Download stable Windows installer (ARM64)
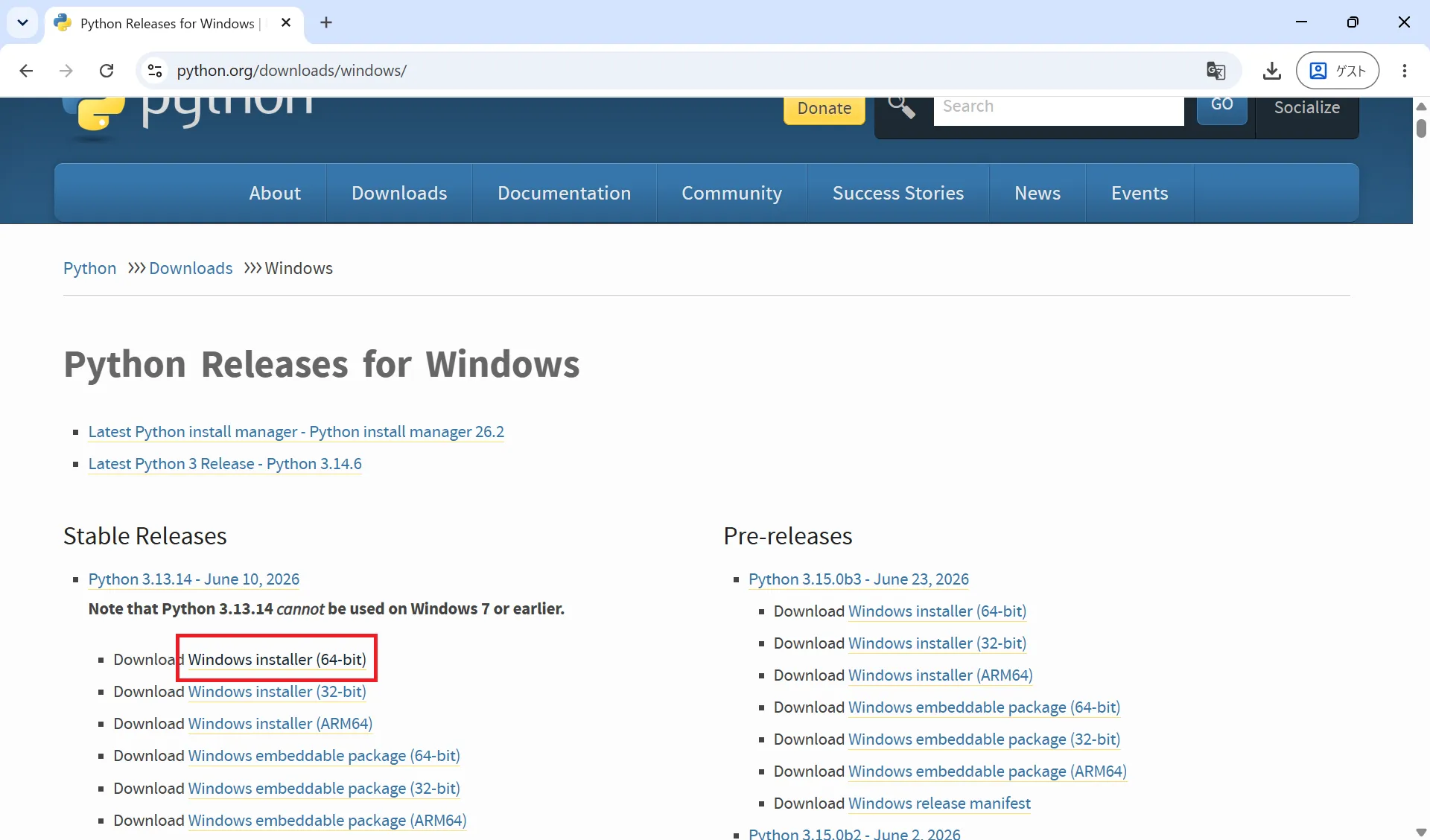The image size is (1430, 840). click(x=280, y=724)
